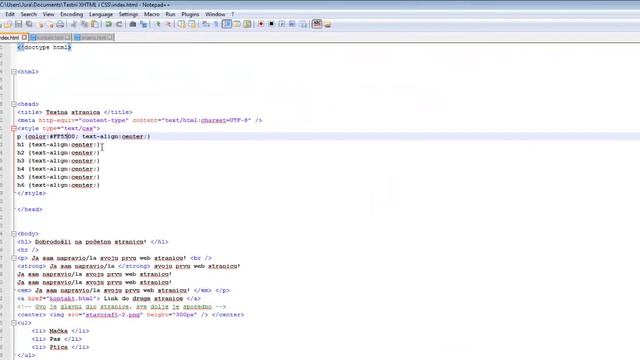640x360 pixels.
Task: Click the h3 text-align center rule
Action: [58, 161]
